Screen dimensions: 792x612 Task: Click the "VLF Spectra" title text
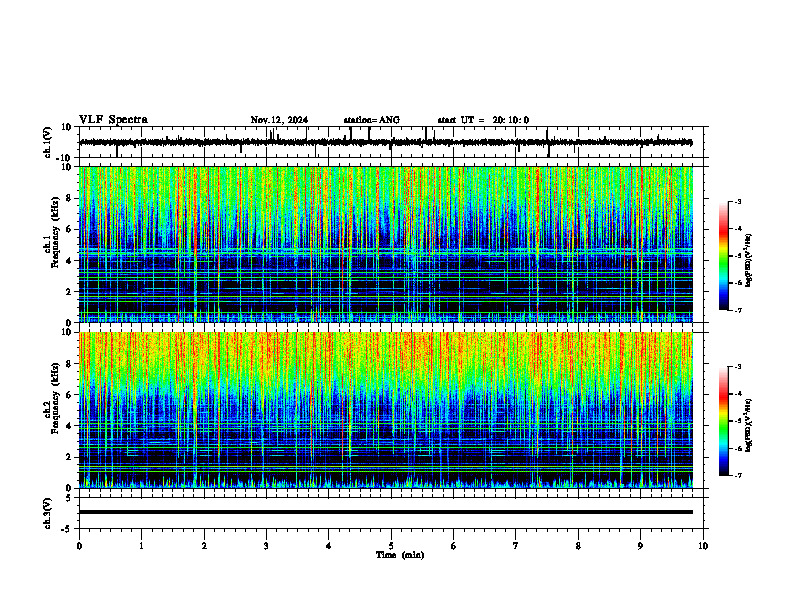tap(113, 120)
